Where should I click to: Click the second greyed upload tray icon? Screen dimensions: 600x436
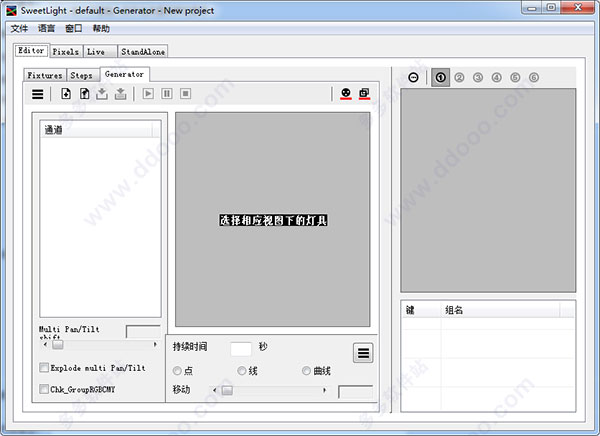click(121, 93)
